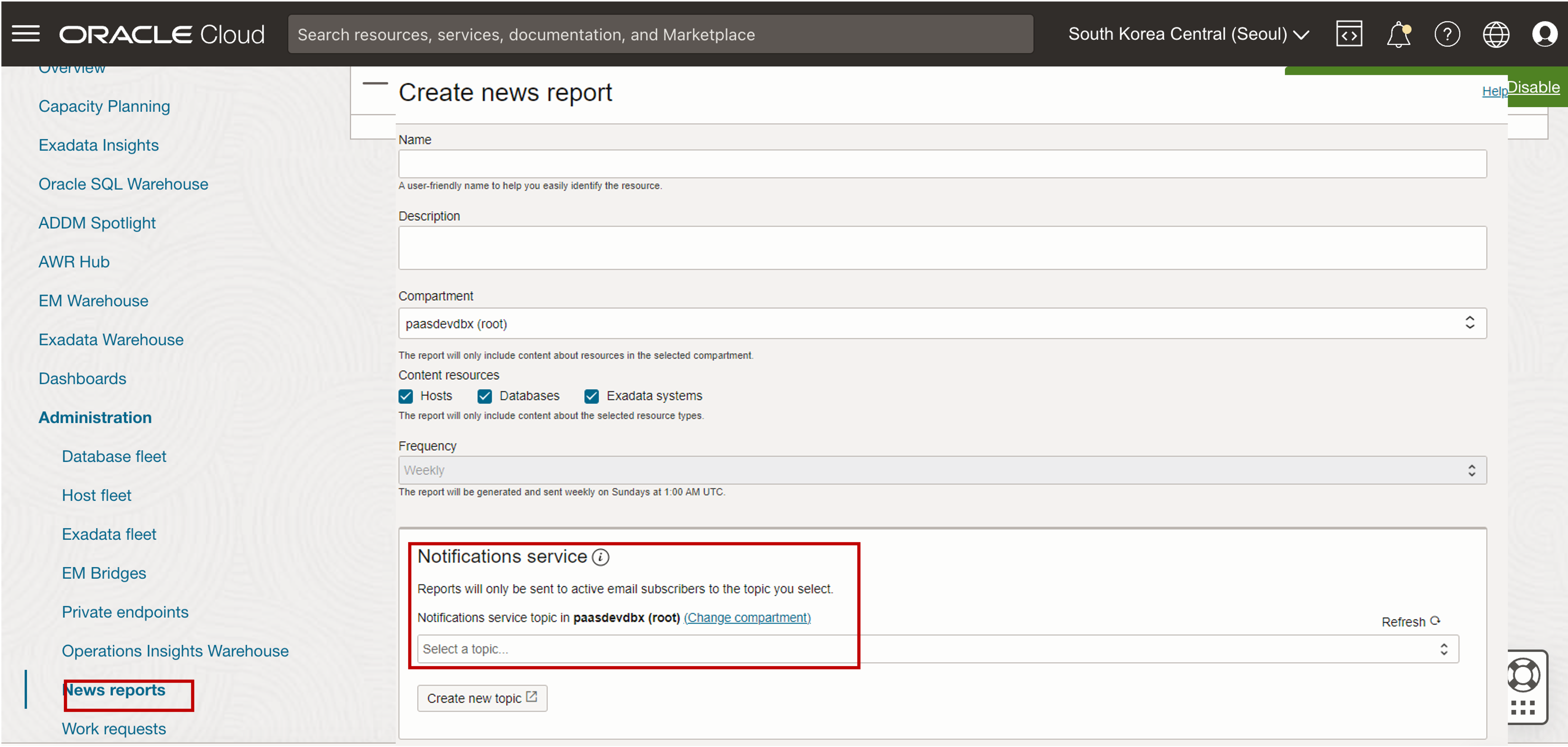This screenshot has height=747, width=1568.
Task: Click the Notifications service info icon
Action: (600, 557)
